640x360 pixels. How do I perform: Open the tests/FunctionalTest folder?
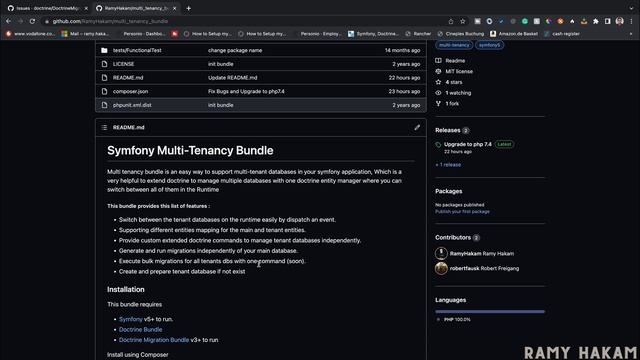point(137,50)
